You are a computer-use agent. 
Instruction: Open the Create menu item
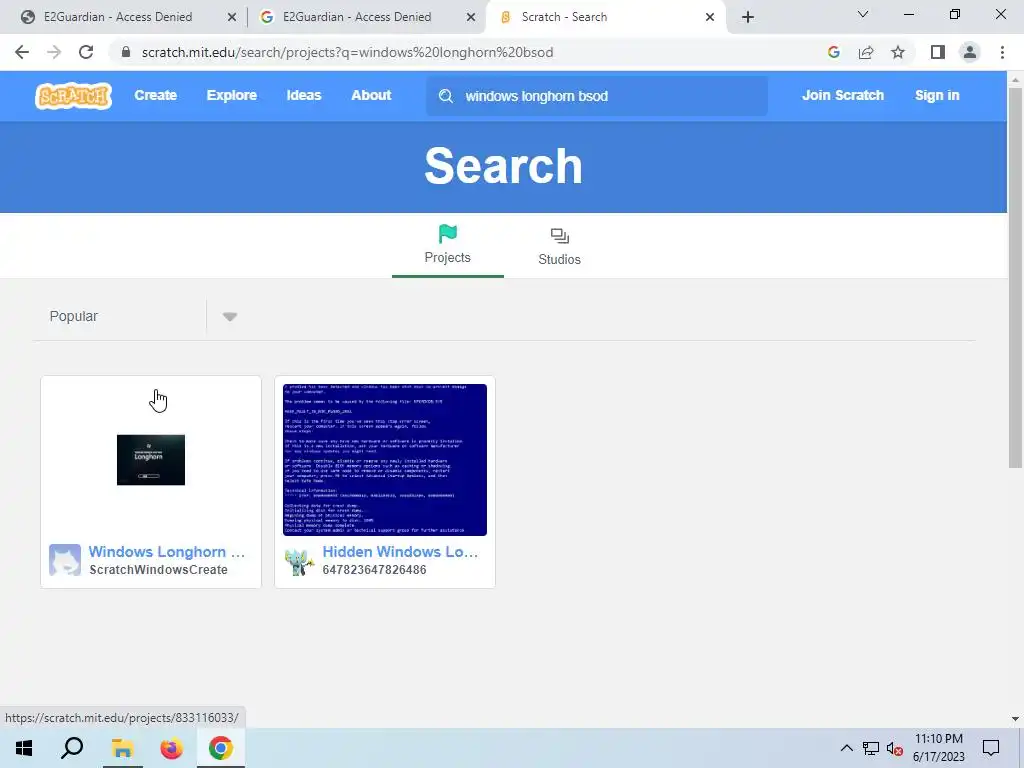point(155,95)
